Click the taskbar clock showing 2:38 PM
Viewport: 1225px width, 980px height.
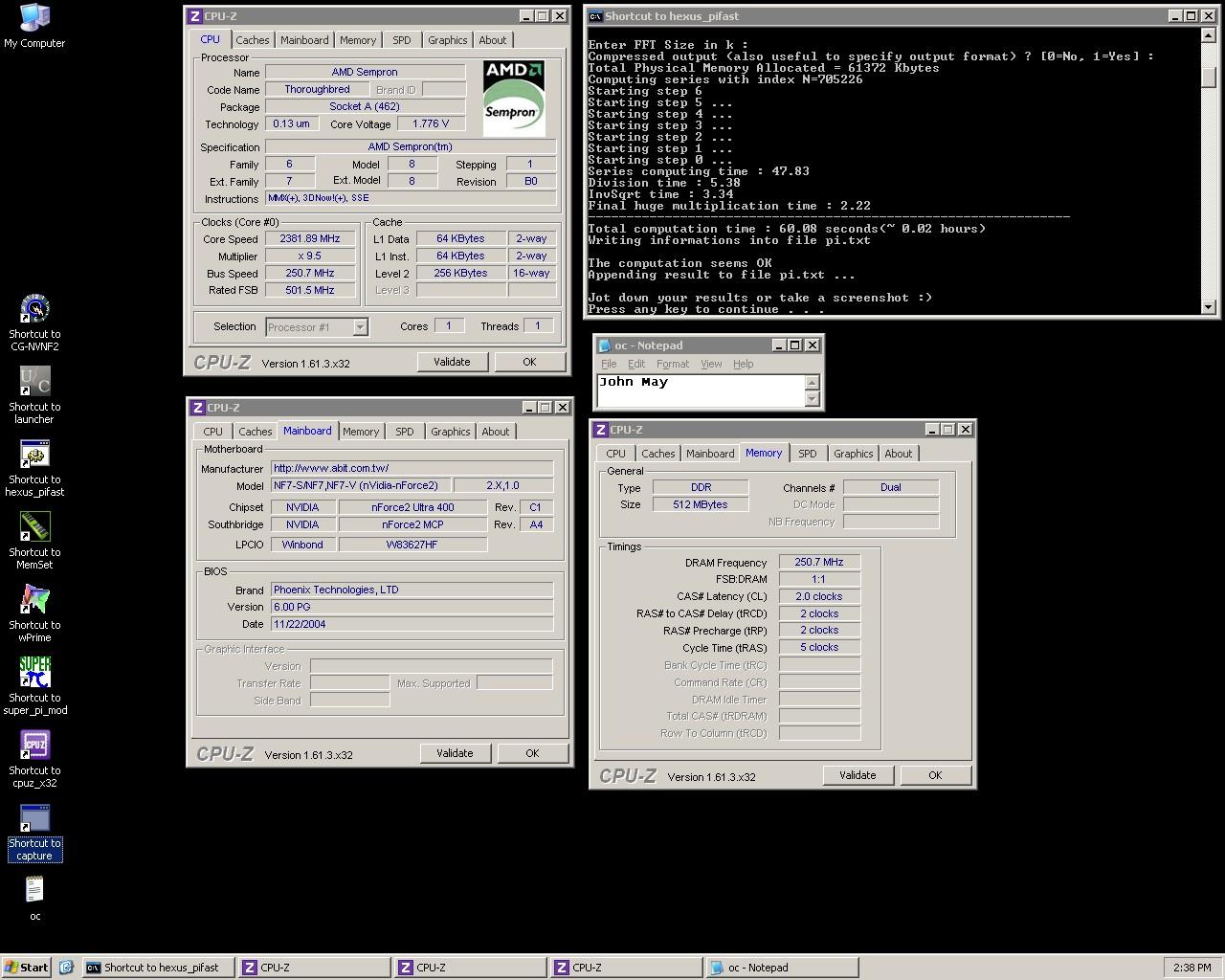click(1192, 968)
